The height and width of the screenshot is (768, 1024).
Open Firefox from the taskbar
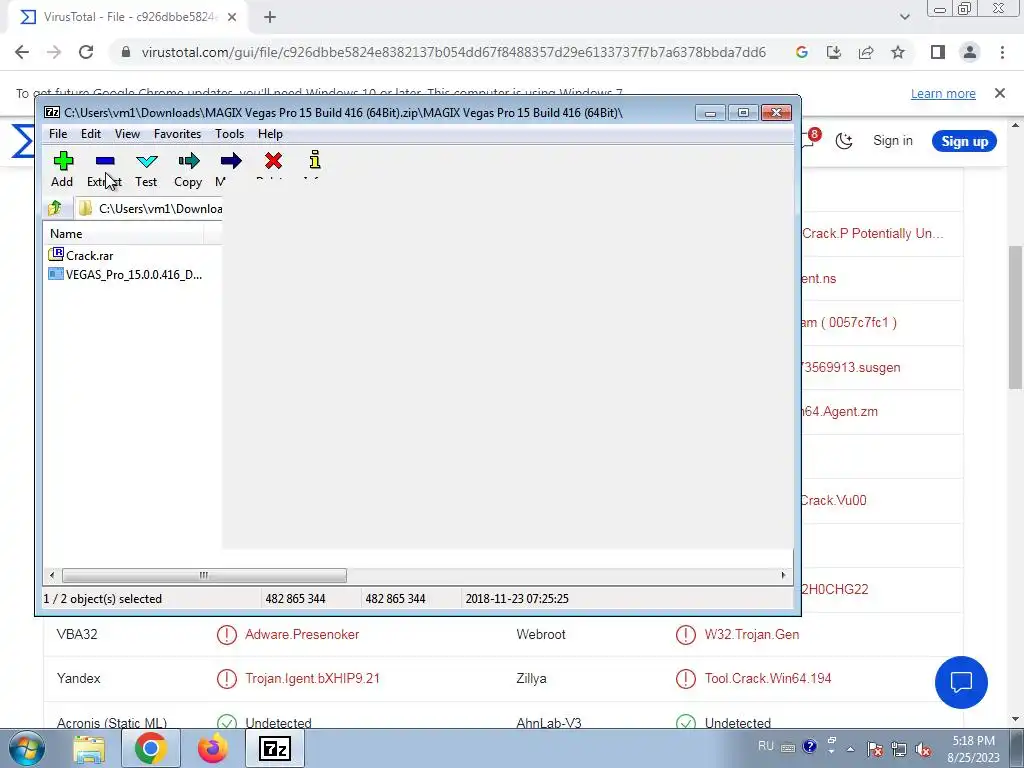(x=213, y=748)
